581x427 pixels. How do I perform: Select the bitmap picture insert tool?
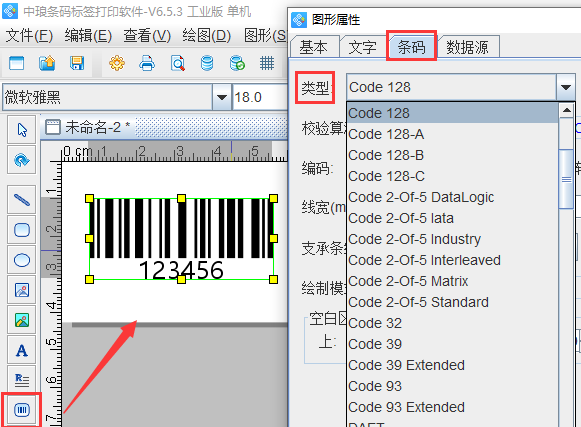click(x=22, y=320)
